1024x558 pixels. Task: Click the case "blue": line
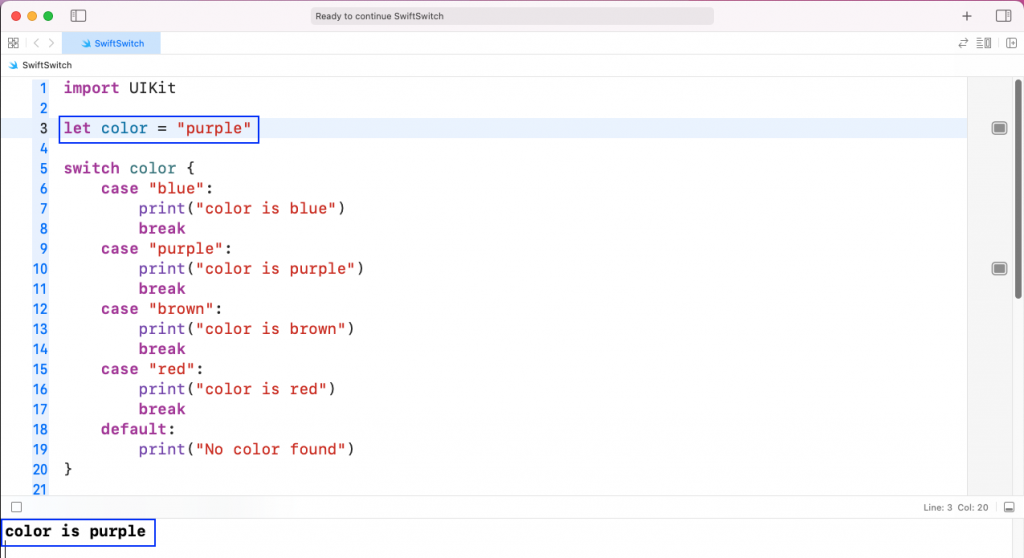pos(157,189)
